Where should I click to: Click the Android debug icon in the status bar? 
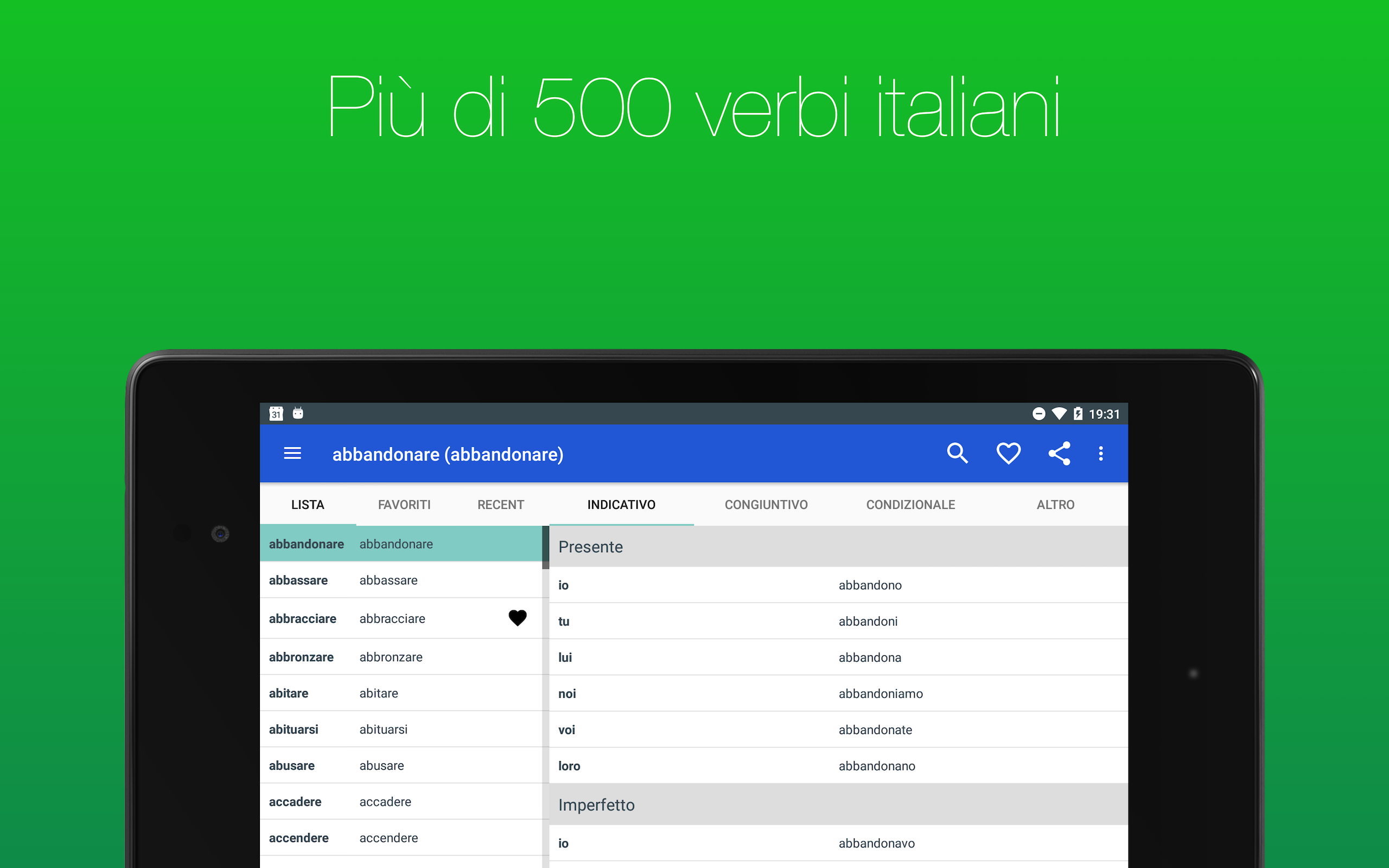point(298,413)
